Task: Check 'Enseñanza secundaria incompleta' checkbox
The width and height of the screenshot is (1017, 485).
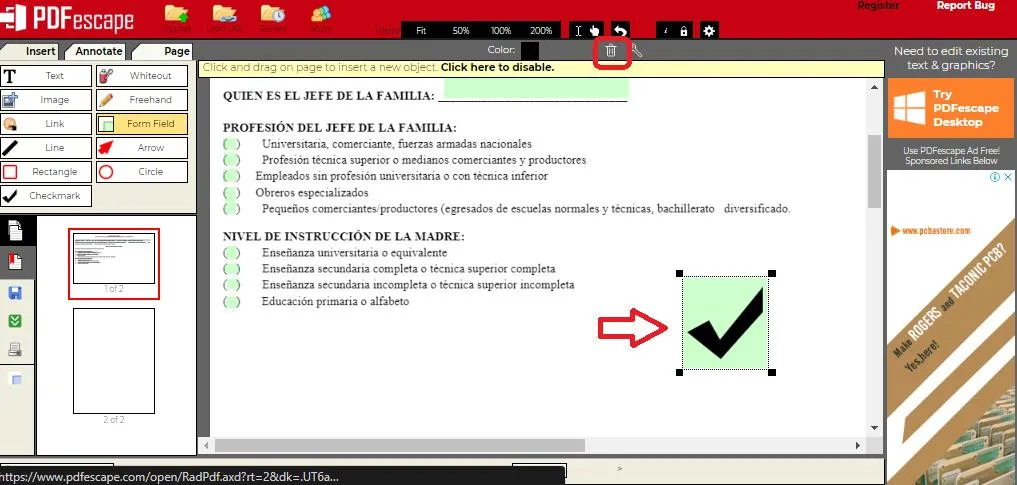Action: click(232, 285)
